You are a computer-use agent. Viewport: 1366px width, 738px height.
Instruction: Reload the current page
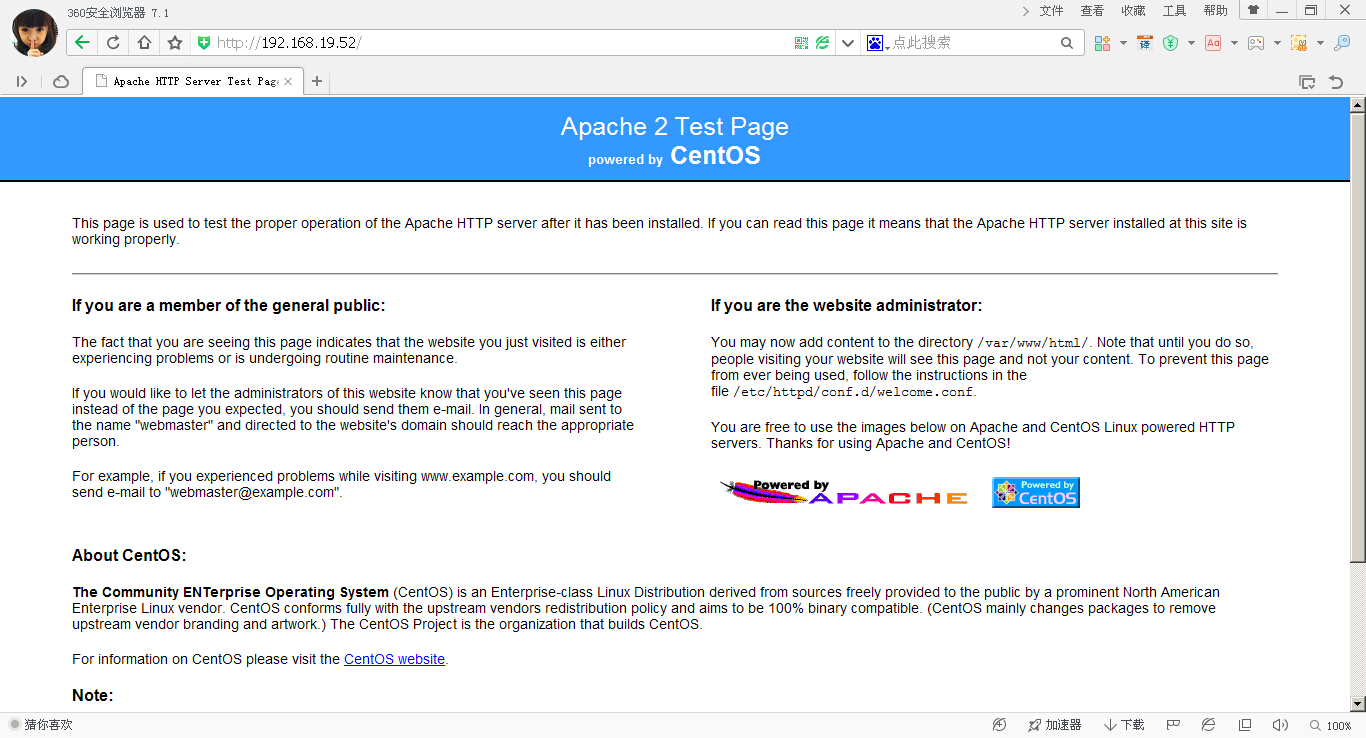113,42
